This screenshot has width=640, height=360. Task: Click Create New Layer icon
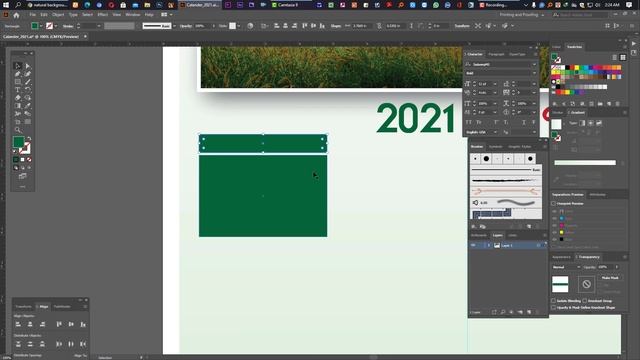coord(529,312)
